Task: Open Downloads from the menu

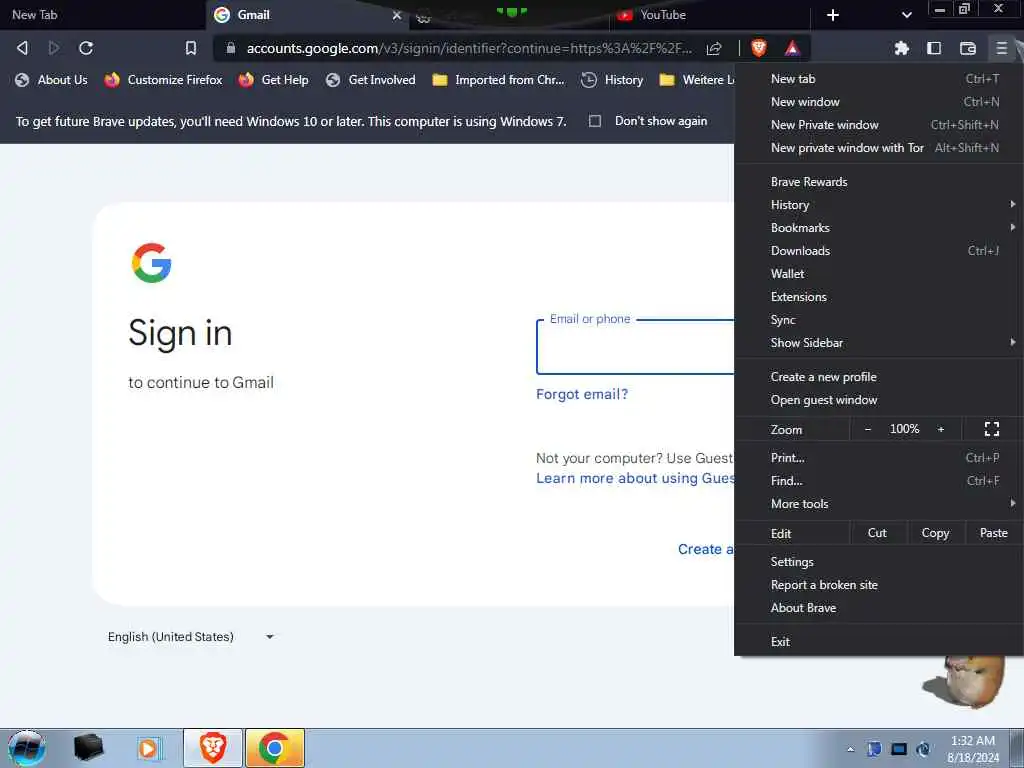Action: [879, 251]
